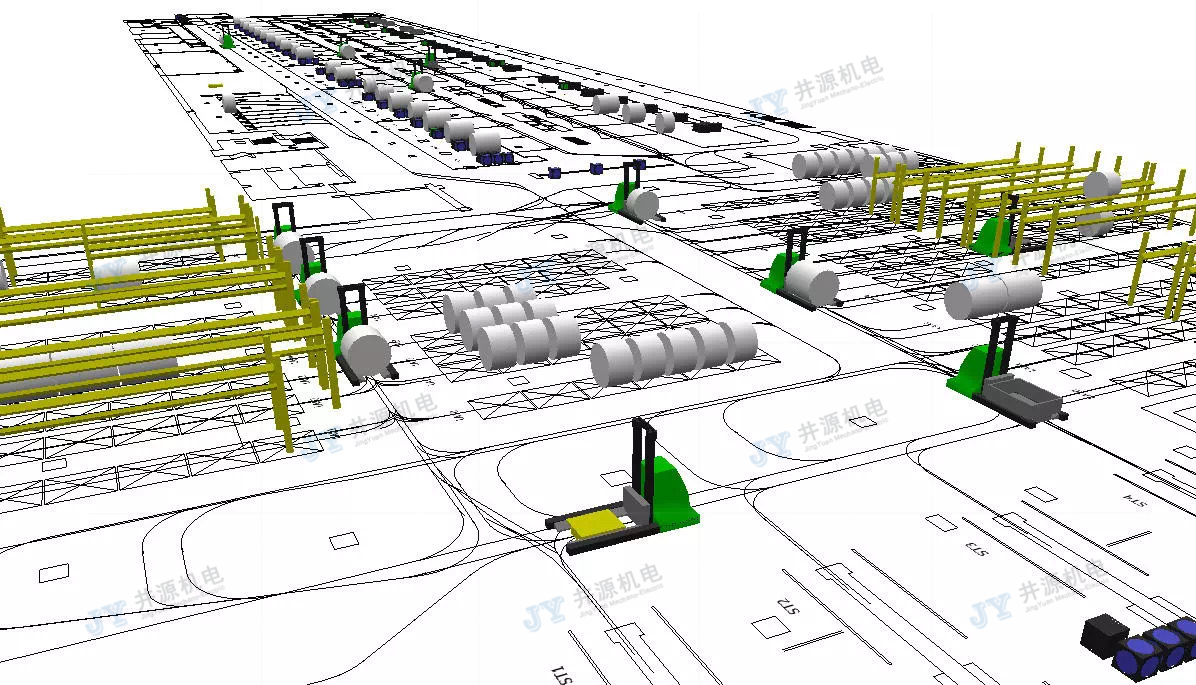
Task: Click the ST1 station label
Action: point(560,675)
